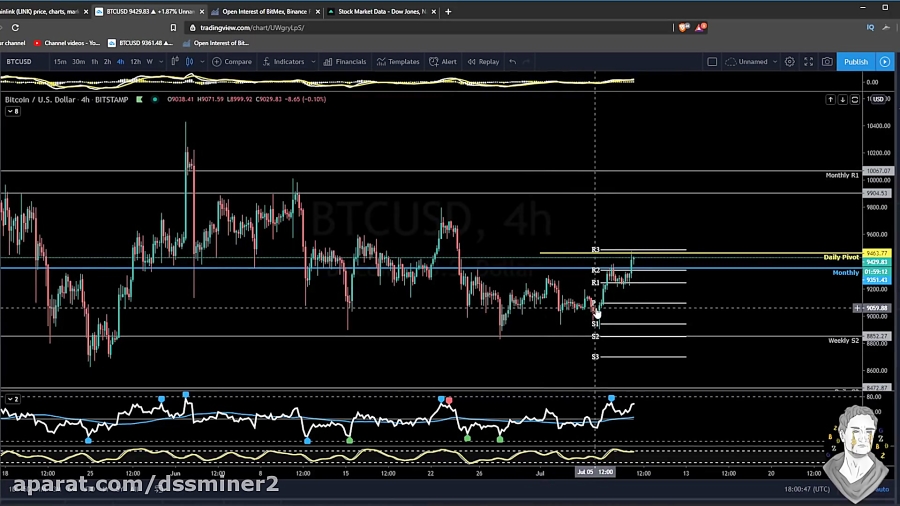Open the Brave Shields icon
900x506 pixels.
(x=683, y=28)
